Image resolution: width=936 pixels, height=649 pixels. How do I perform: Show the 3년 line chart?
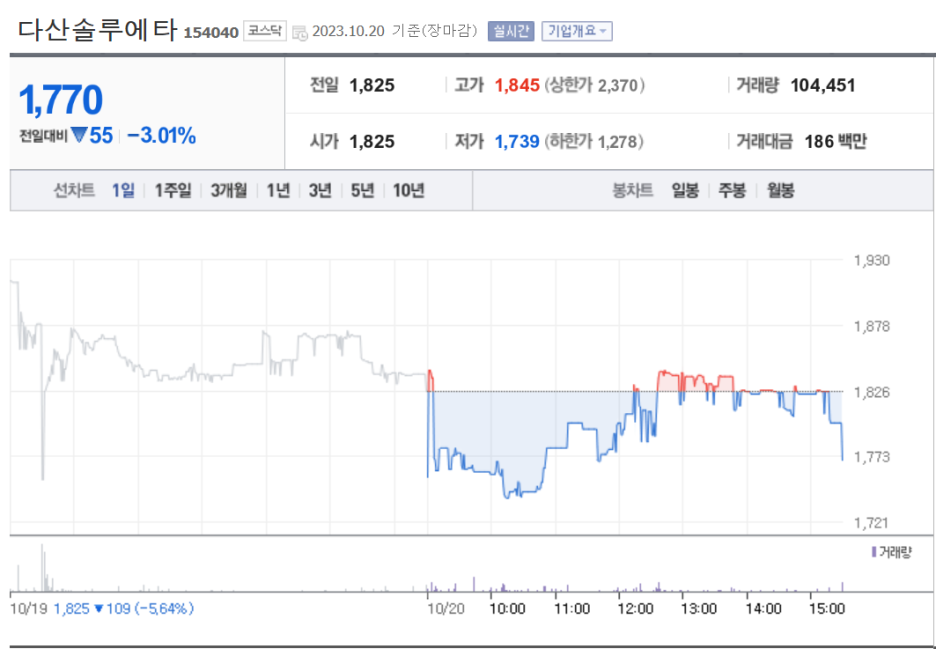pyautogui.click(x=320, y=190)
